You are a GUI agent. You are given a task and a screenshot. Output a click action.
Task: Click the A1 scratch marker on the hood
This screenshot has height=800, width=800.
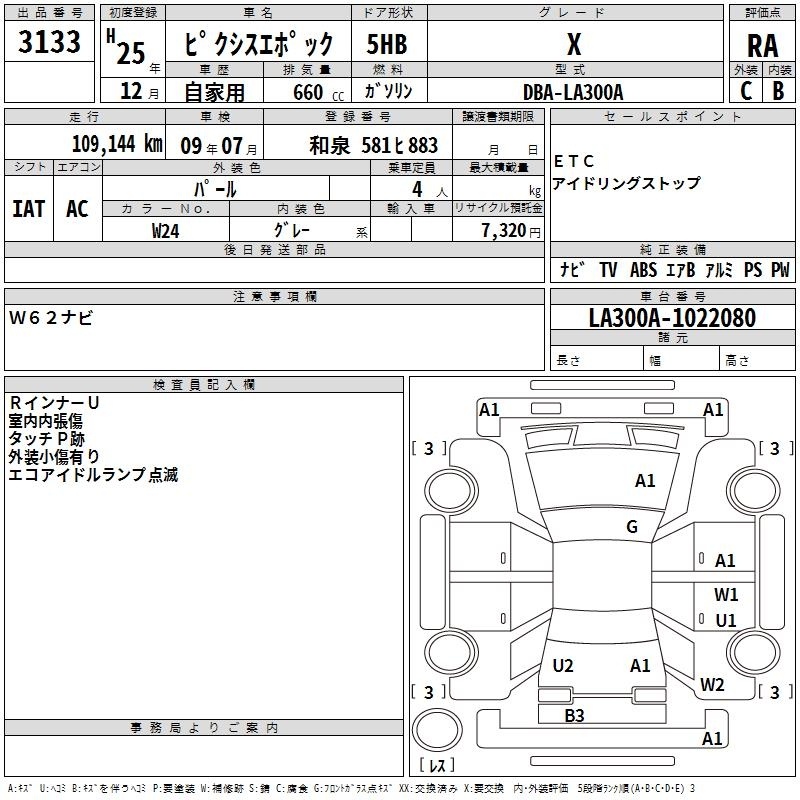[645, 481]
